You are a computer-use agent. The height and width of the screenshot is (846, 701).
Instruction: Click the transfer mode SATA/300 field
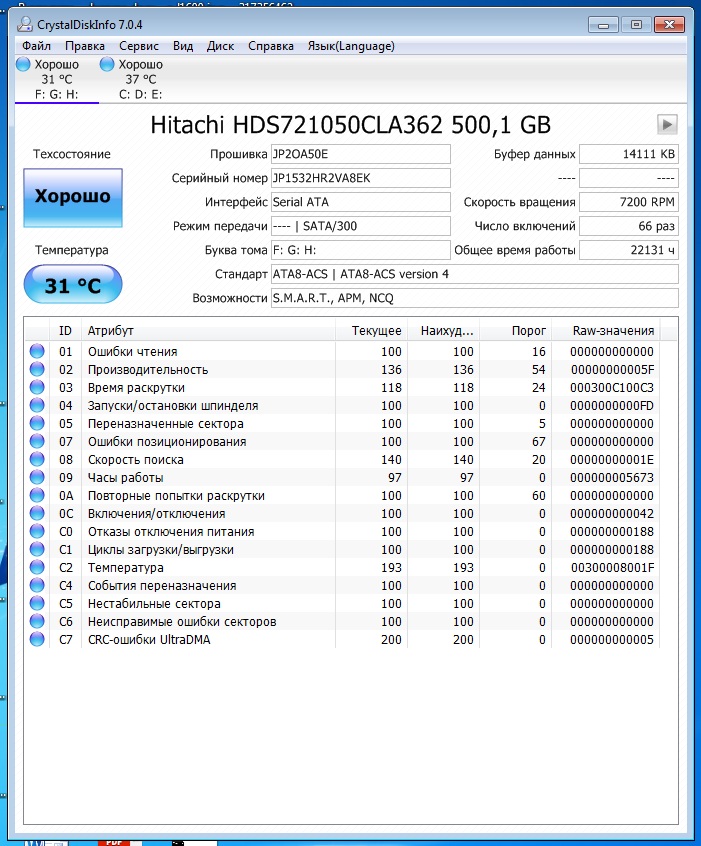coord(360,226)
